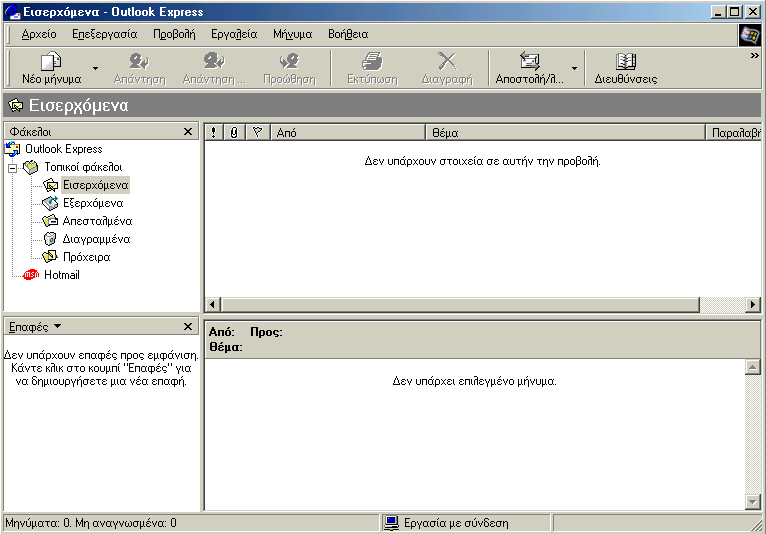Select the Τοπικοί φάκελοι folder

83,167
